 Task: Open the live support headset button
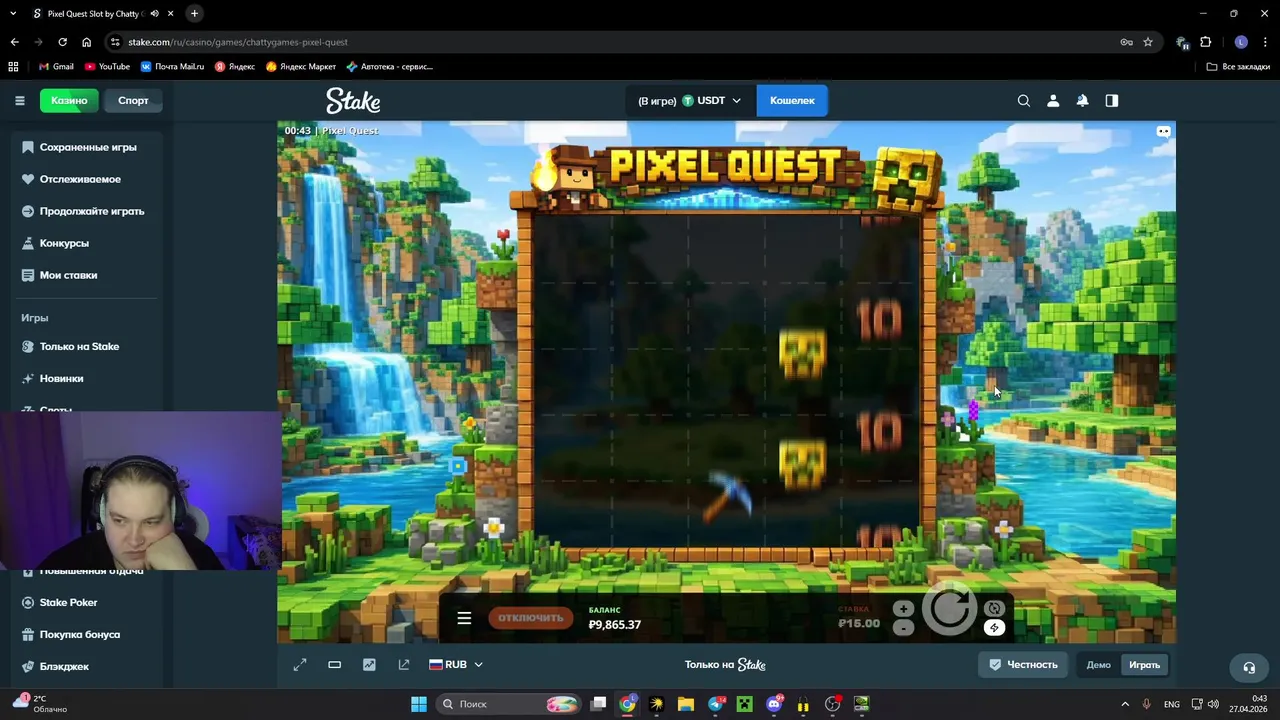pos(1249,667)
